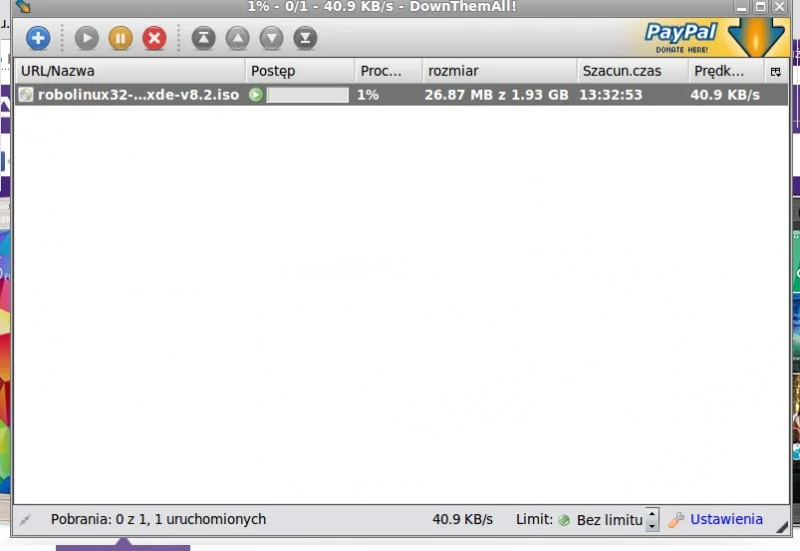The image size is (800, 551).
Task: Open Ustawienia settings link
Action: [727, 519]
